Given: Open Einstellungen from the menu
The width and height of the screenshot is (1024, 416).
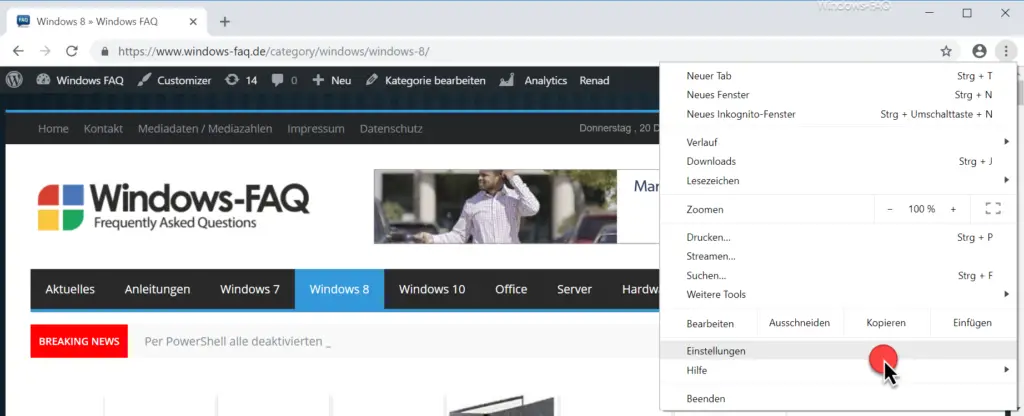Looking at the screenshot, I should (x=839, y=351).
